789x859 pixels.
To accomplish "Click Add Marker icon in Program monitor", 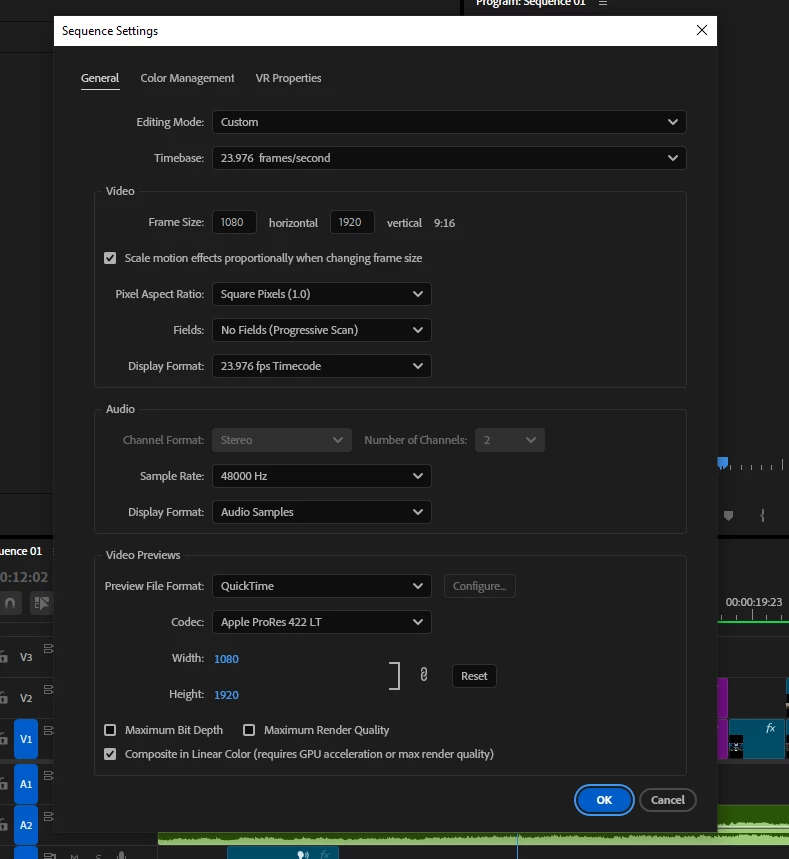I will click(x=728, y=516).
